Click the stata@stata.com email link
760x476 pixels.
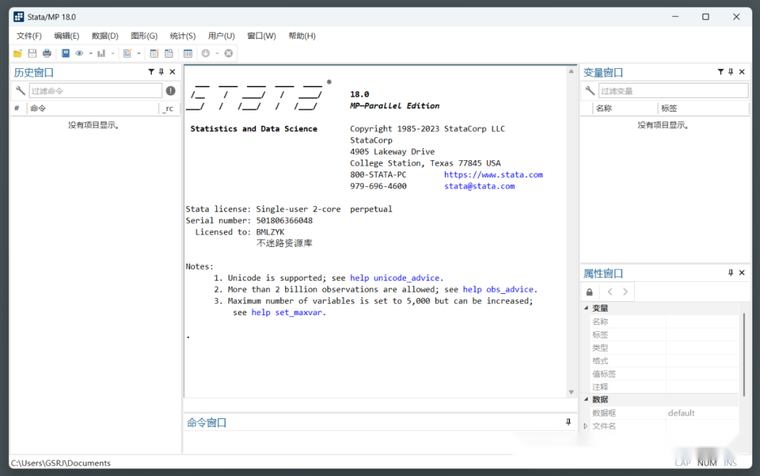[x=479, y=186]
